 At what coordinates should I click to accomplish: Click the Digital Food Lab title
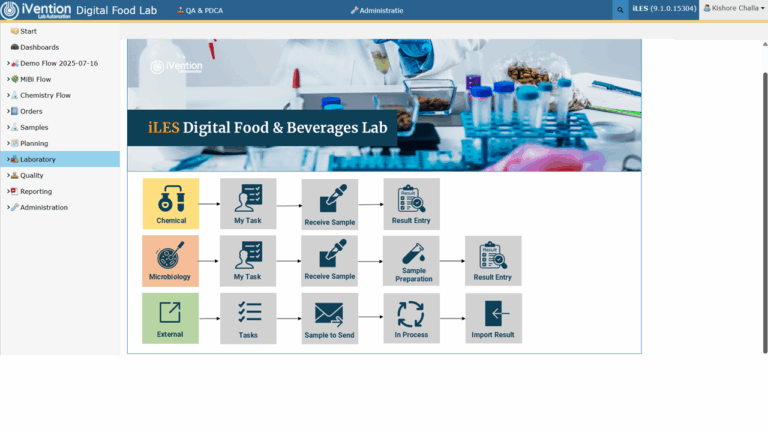(117, 10)
